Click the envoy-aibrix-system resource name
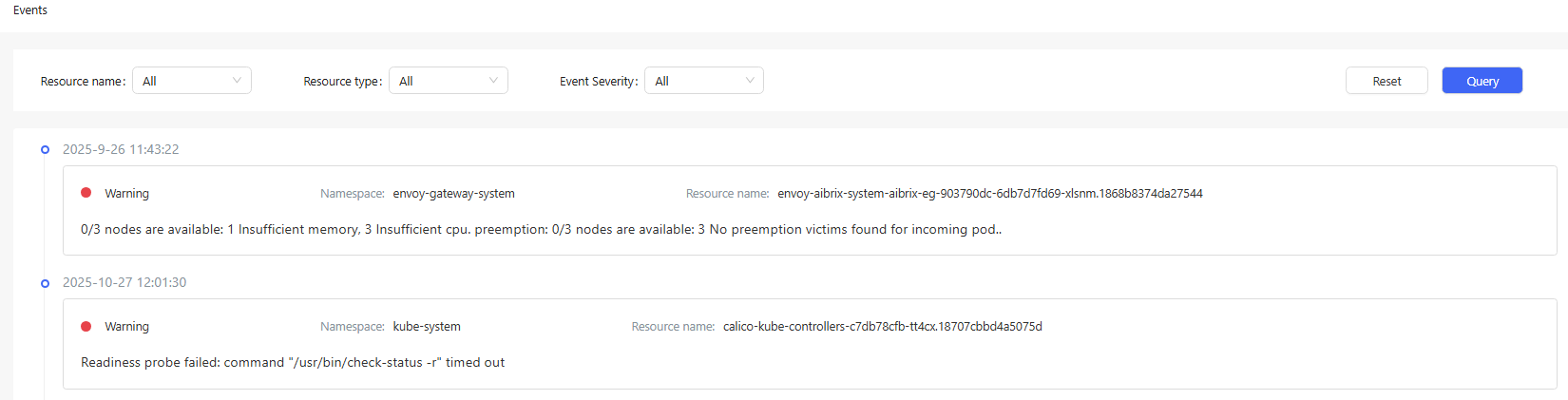 point(989,194)
